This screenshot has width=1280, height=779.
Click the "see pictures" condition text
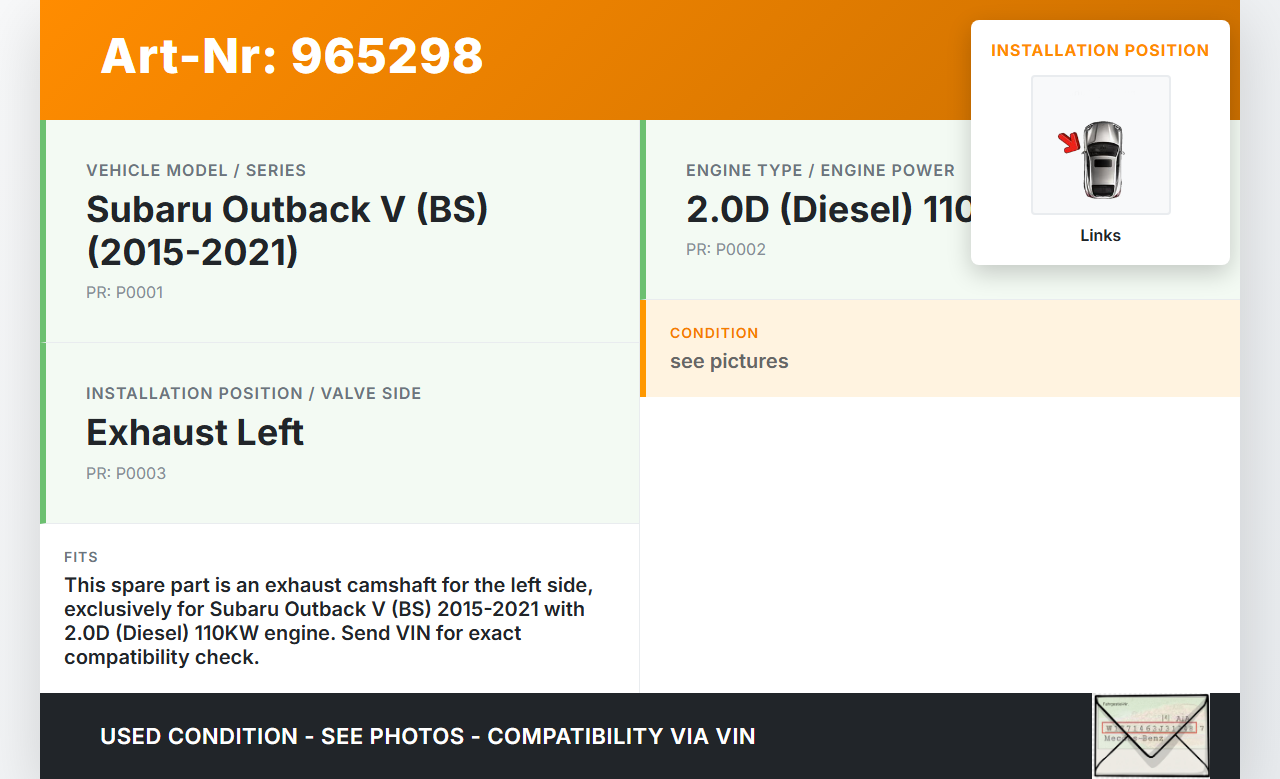[729, 361]
